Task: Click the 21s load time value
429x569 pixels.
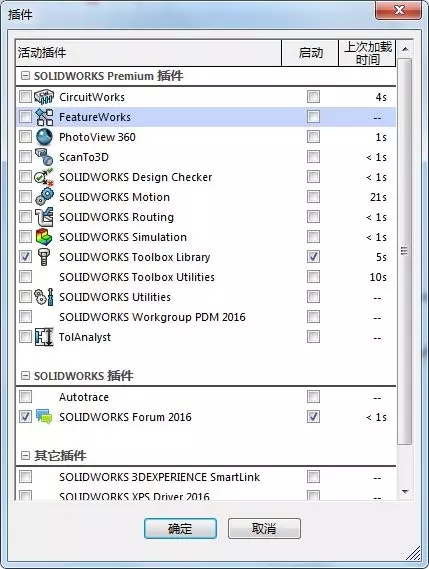Action: coord(378,197)
